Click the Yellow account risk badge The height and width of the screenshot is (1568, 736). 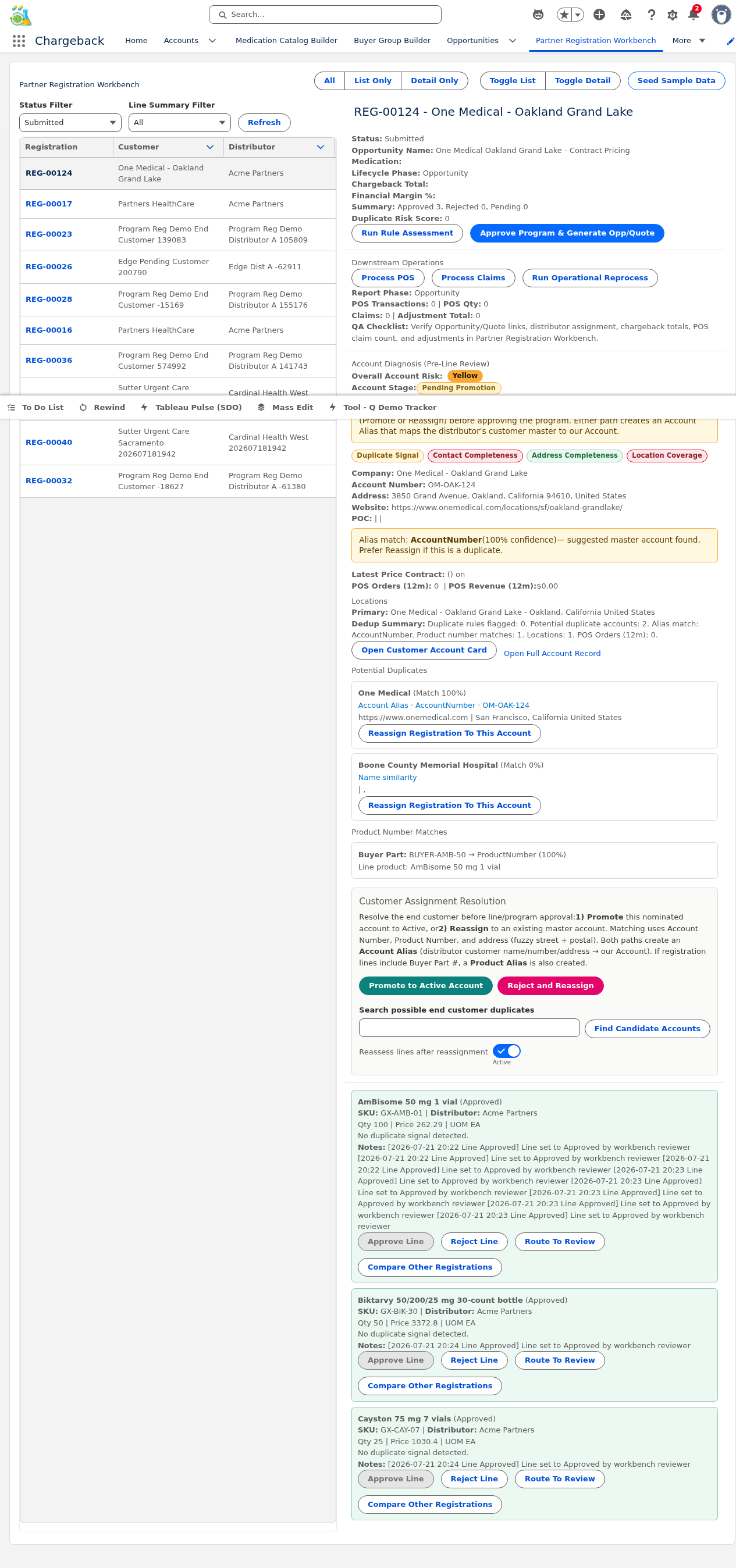coord(464,376)
